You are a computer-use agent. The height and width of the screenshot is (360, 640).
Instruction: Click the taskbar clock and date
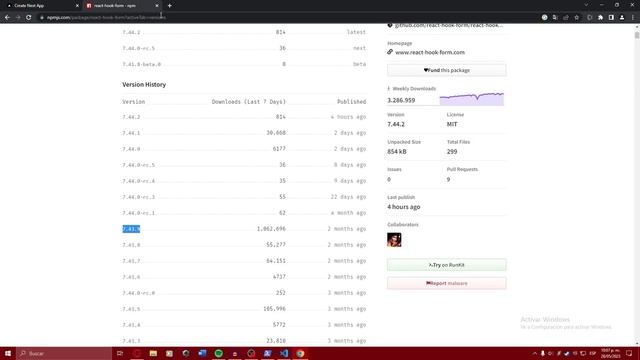click(611, 353)
